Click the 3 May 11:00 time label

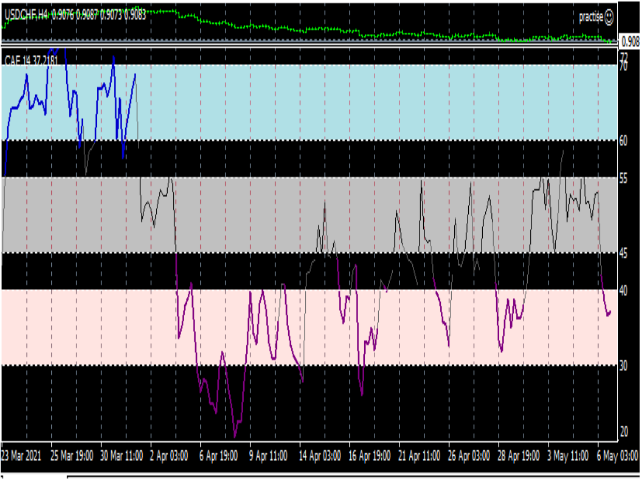pyautogui.click(x=568, y=456)
